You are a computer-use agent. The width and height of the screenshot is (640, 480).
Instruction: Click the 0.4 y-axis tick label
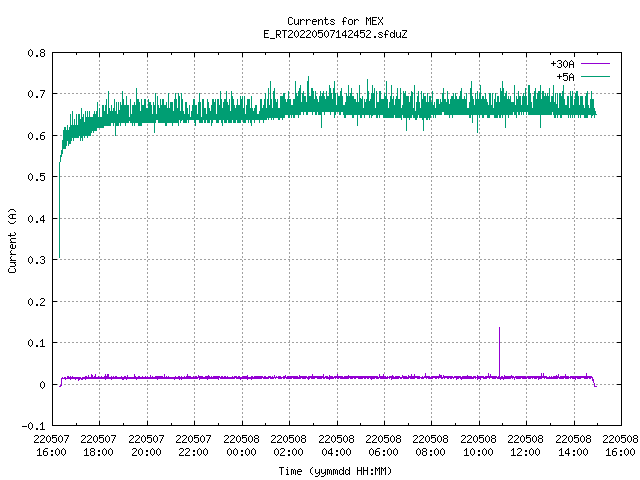36,219
